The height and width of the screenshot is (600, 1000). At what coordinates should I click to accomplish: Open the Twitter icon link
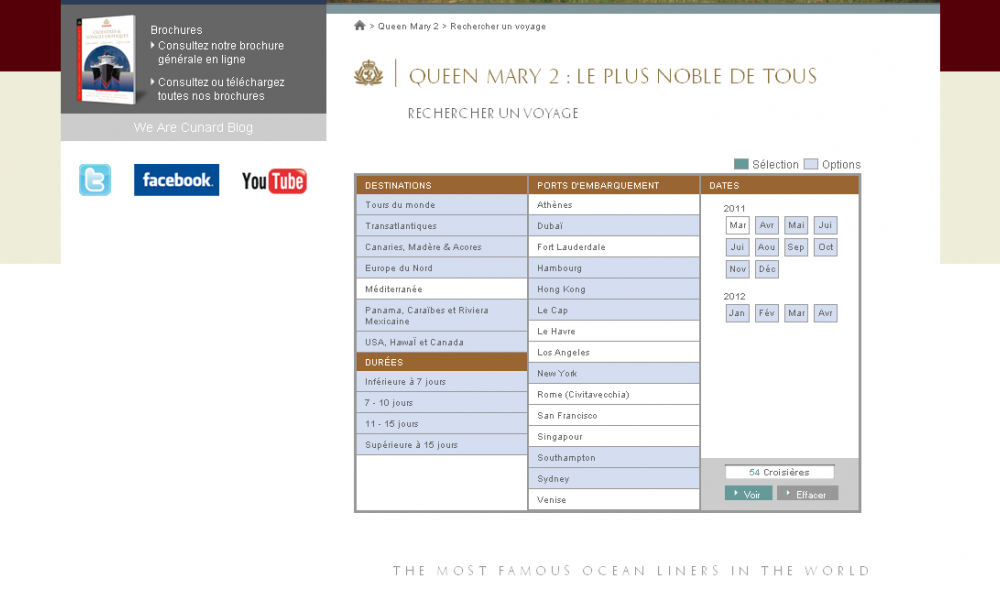[95, 180]
